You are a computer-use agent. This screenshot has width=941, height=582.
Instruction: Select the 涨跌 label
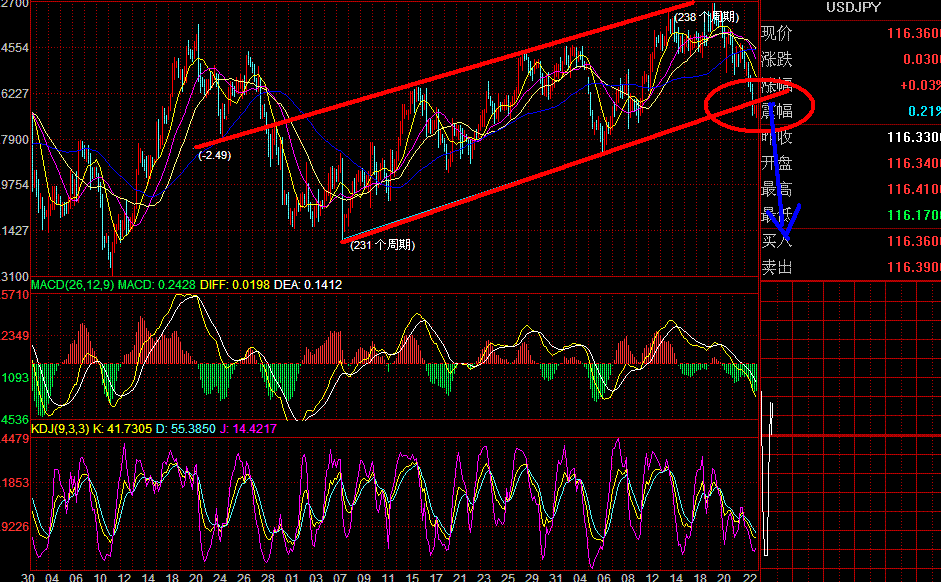pyautogui.click(x=776, y=59)
